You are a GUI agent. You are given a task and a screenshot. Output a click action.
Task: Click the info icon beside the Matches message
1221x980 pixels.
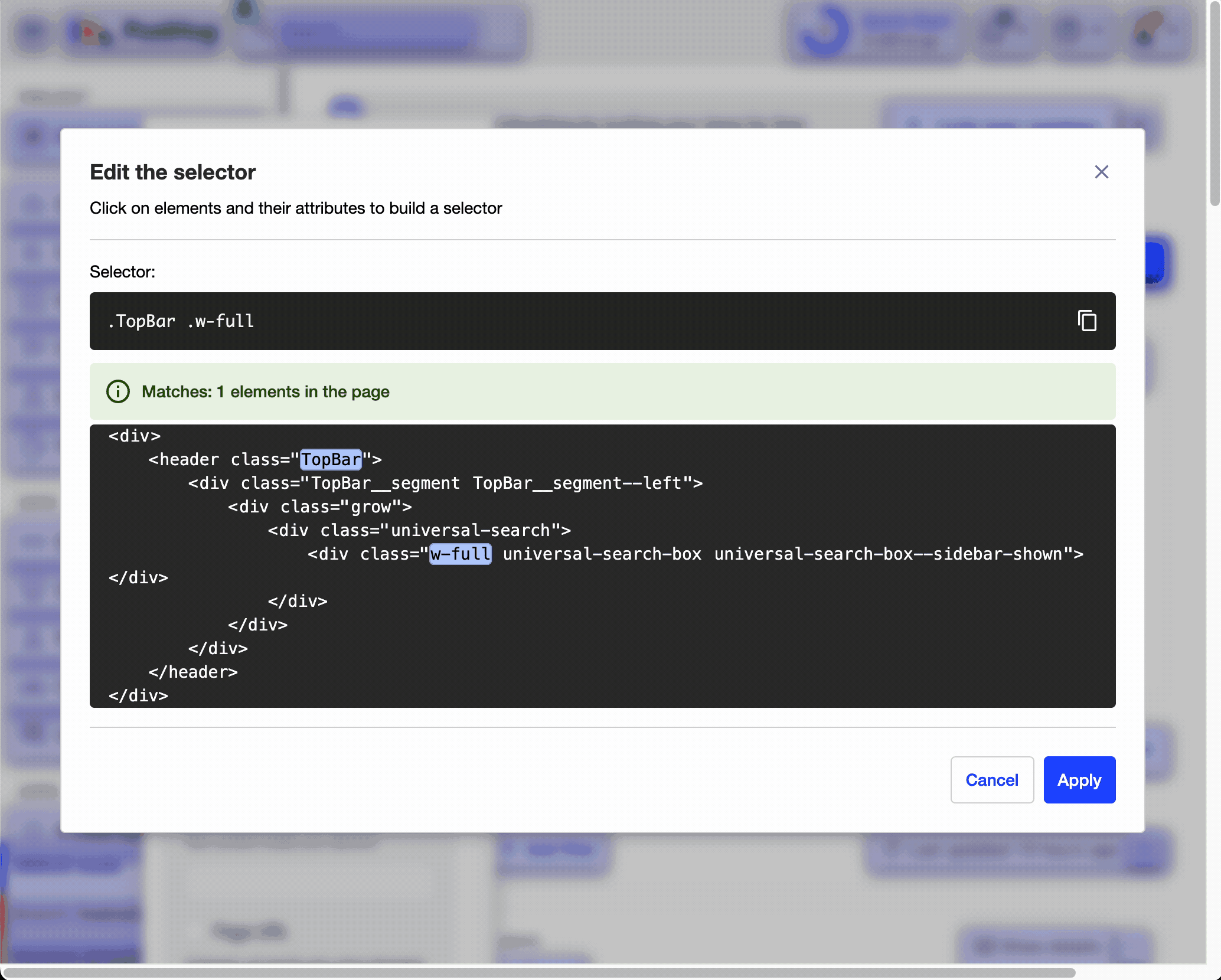117,391
